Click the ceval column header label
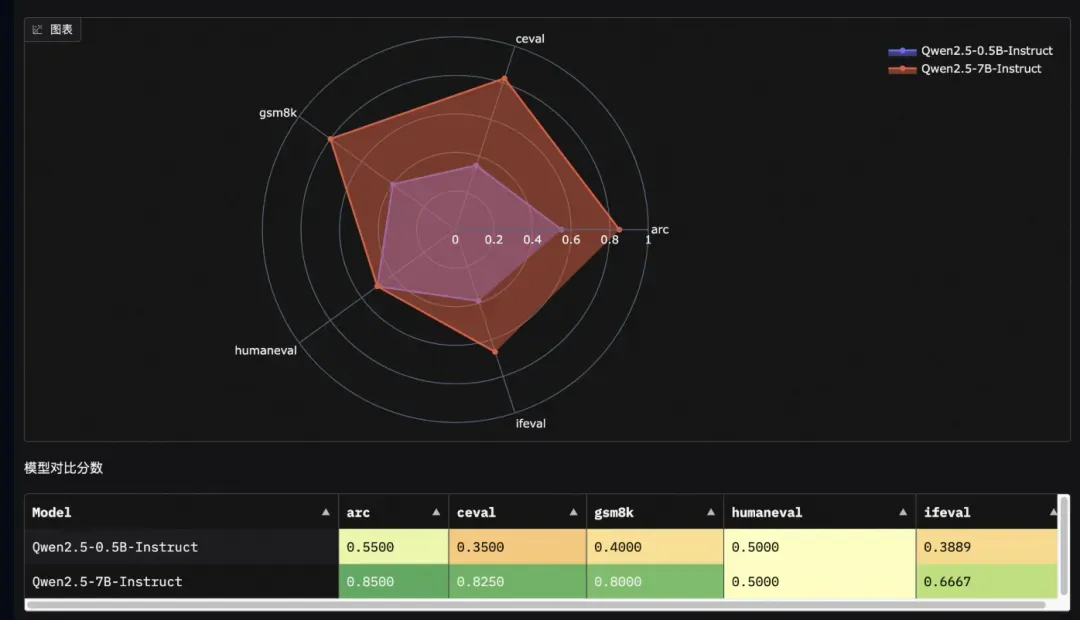 coord(476,513)
